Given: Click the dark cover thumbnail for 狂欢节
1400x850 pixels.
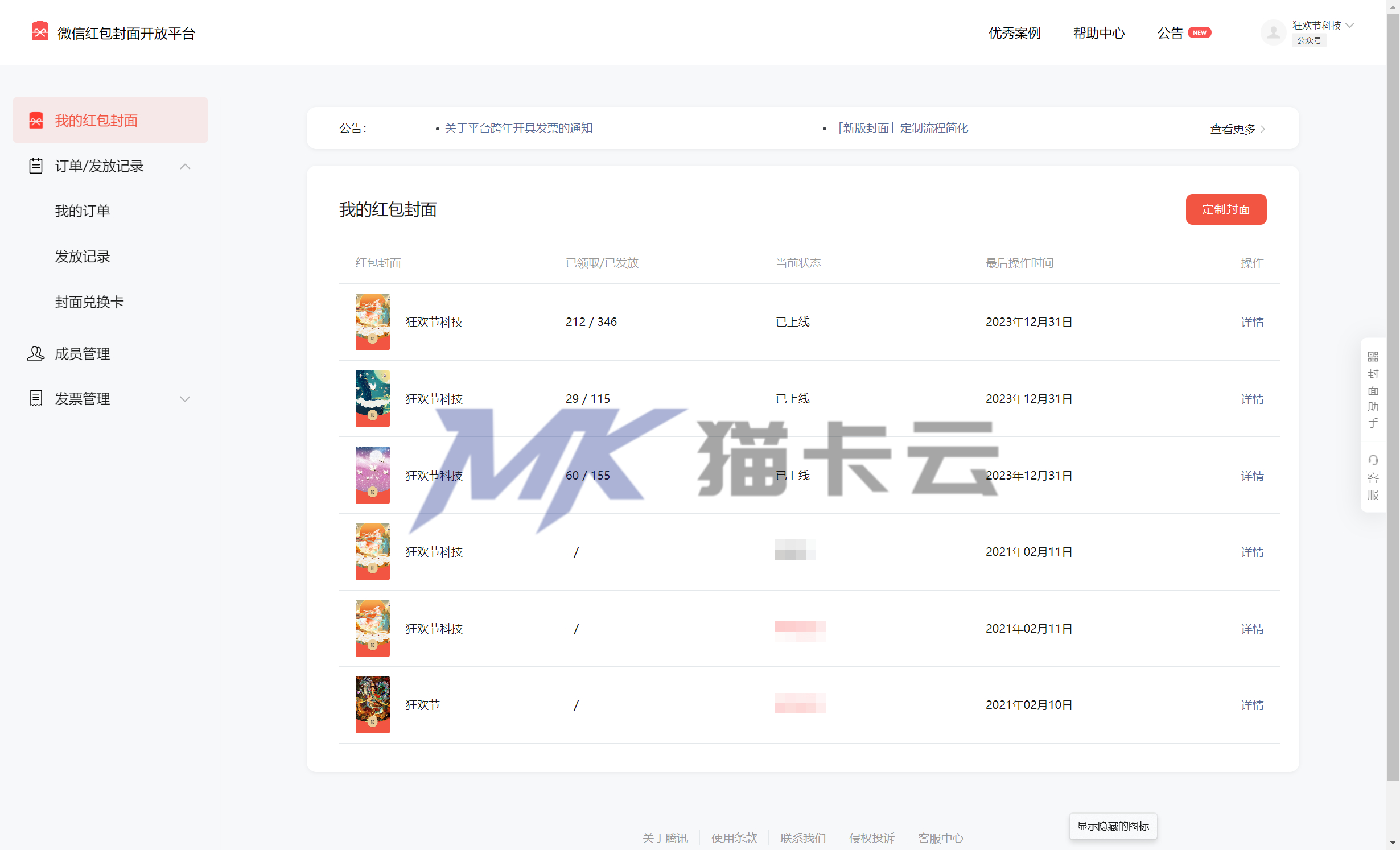Looking at the screenshot, I should point(373,705).
